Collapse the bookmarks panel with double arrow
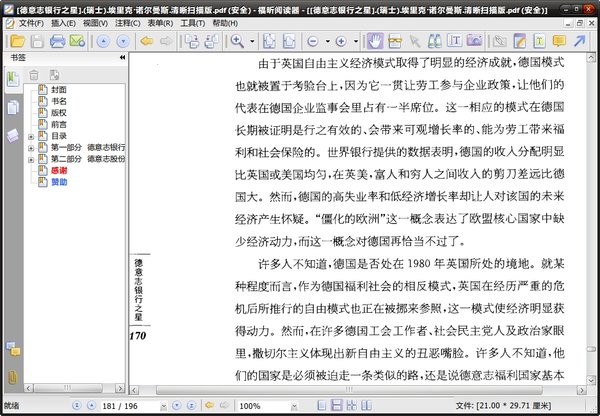This screenshot has height=416, width=600. click(122, 58)
